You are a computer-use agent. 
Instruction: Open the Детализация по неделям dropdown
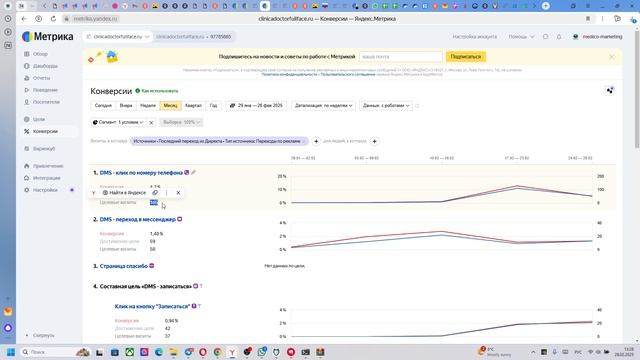[323, 105]
